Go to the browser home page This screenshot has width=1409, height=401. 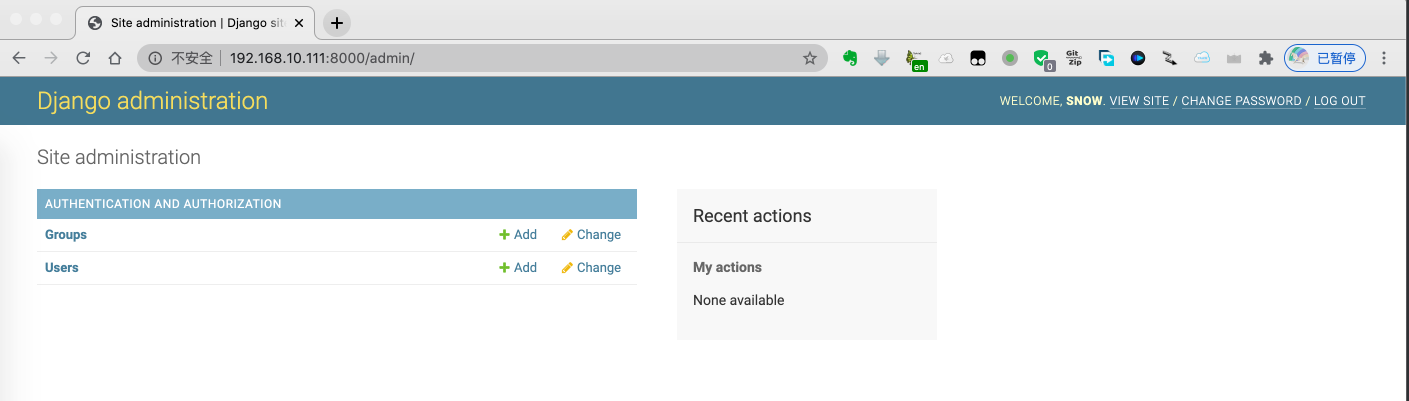pos(115,58)
